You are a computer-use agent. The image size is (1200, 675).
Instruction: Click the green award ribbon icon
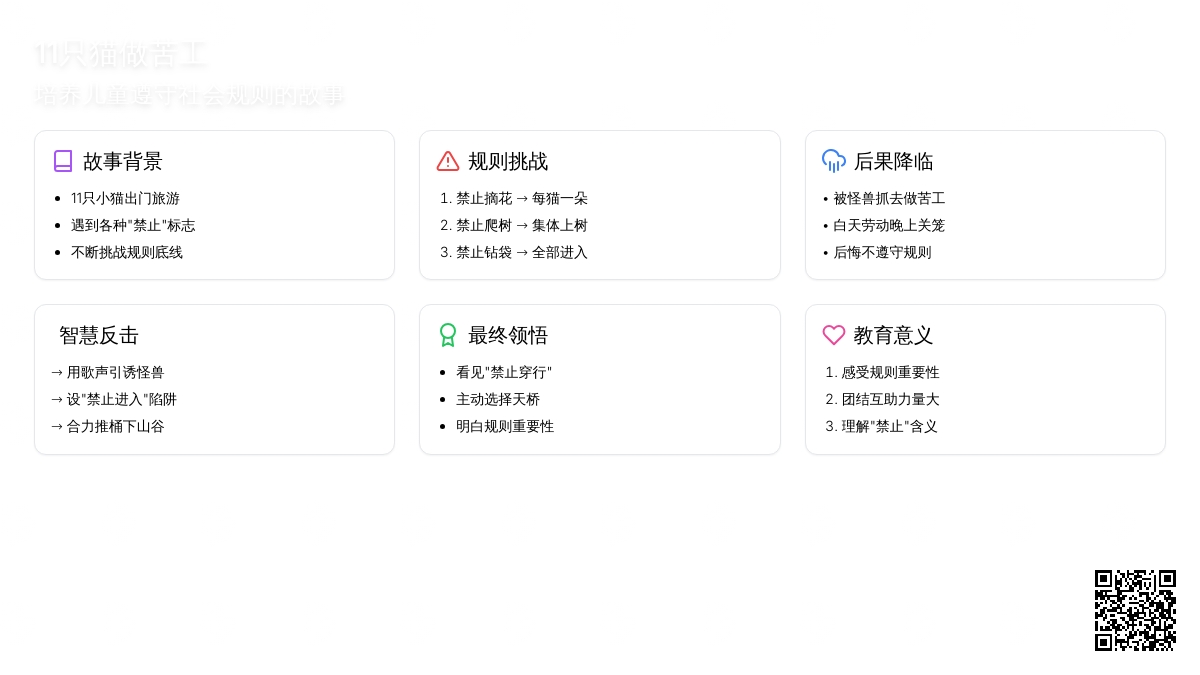(x=448, y=335)
